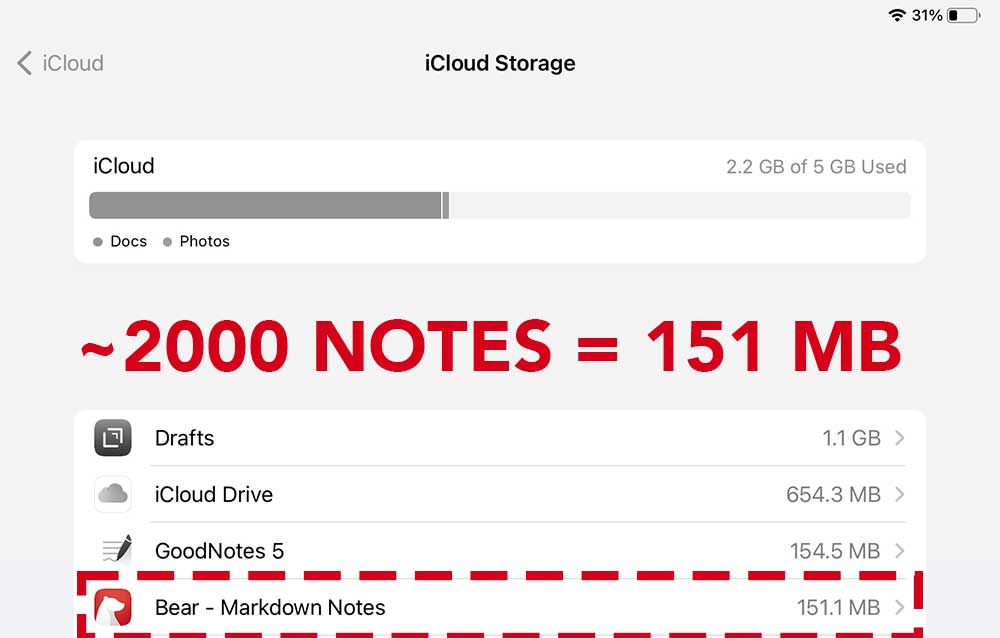Tap the Wi-Fi status icon
The height and width of the screenshot is (638, 1000).
click(897, 15)
